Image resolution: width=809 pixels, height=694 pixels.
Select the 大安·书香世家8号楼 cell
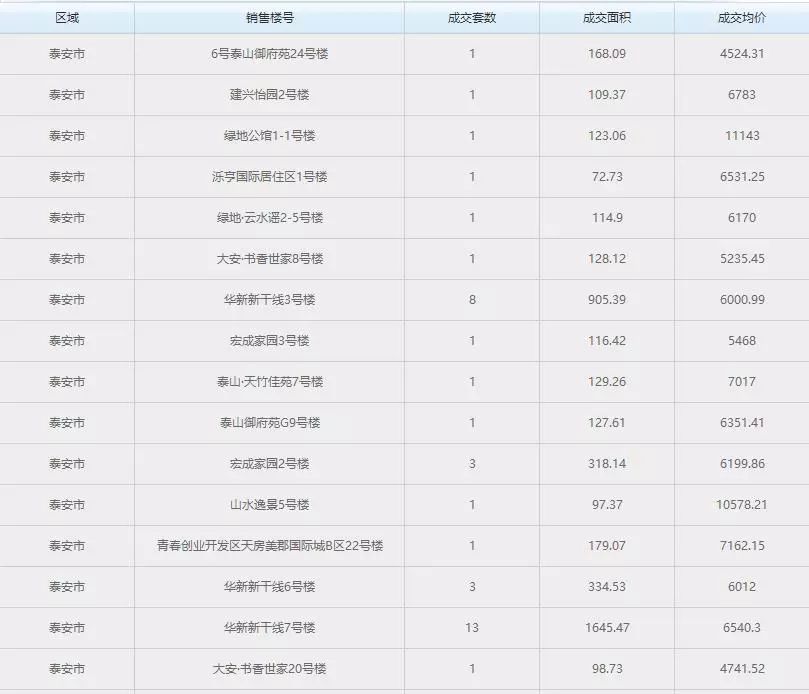click(269, 259)
